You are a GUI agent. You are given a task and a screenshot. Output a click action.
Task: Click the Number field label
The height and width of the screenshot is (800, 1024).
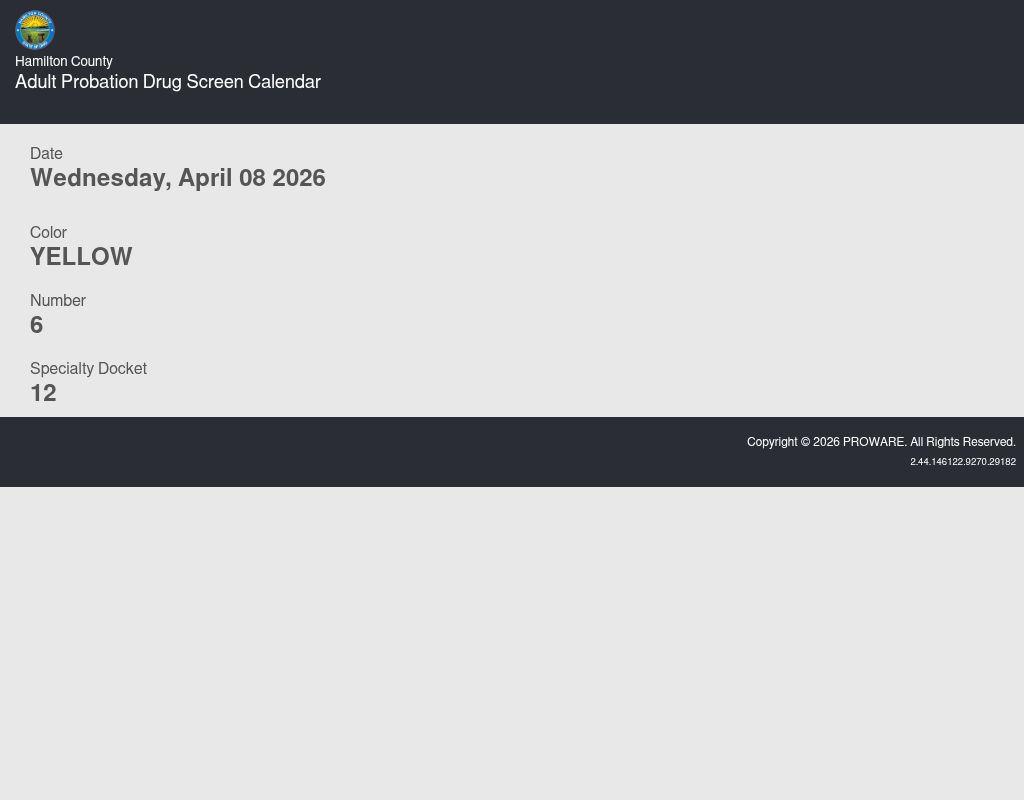pyautogui.click(x=58, y=301)
